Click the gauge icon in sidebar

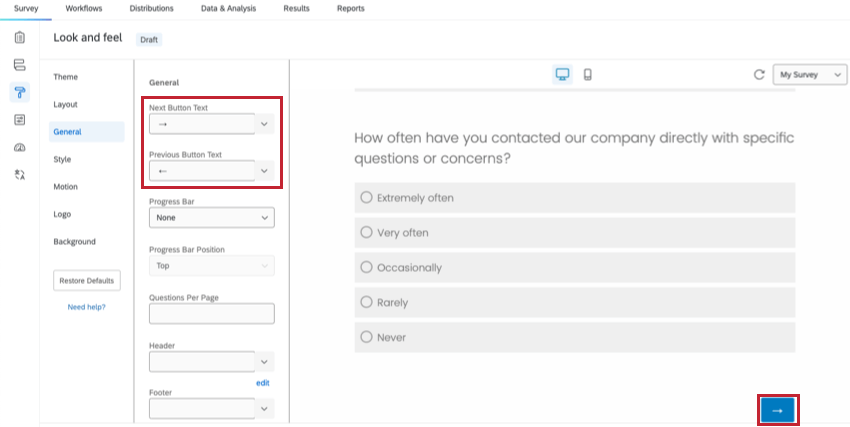point(19,147)
